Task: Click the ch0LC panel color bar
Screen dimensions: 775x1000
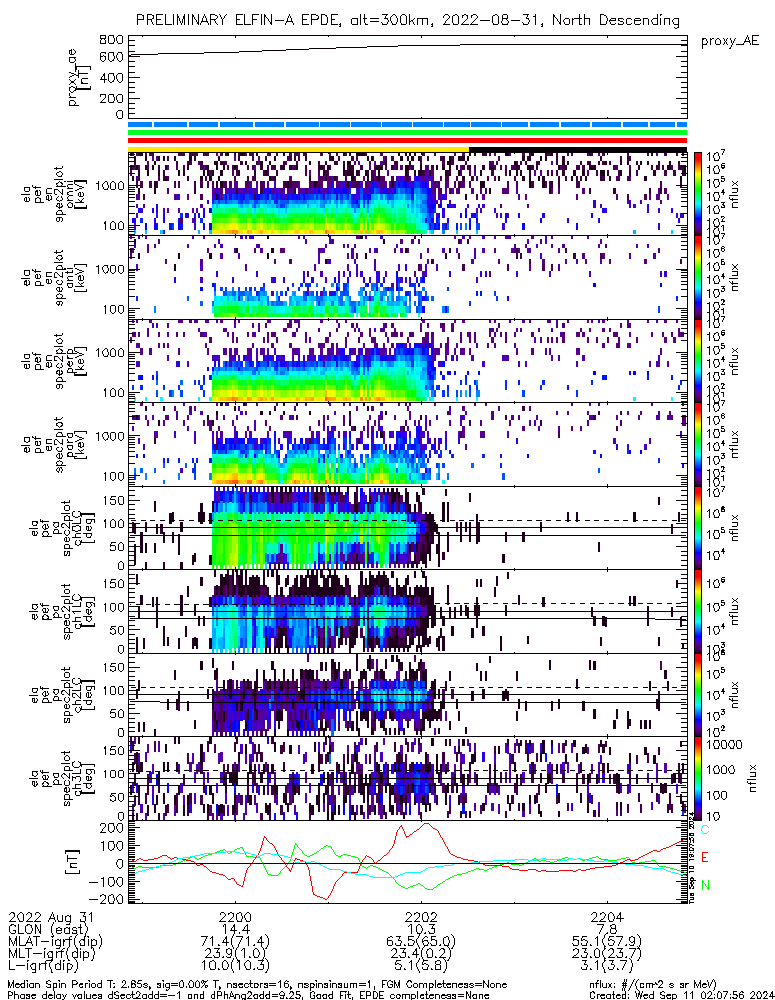Action: (698, 528)
